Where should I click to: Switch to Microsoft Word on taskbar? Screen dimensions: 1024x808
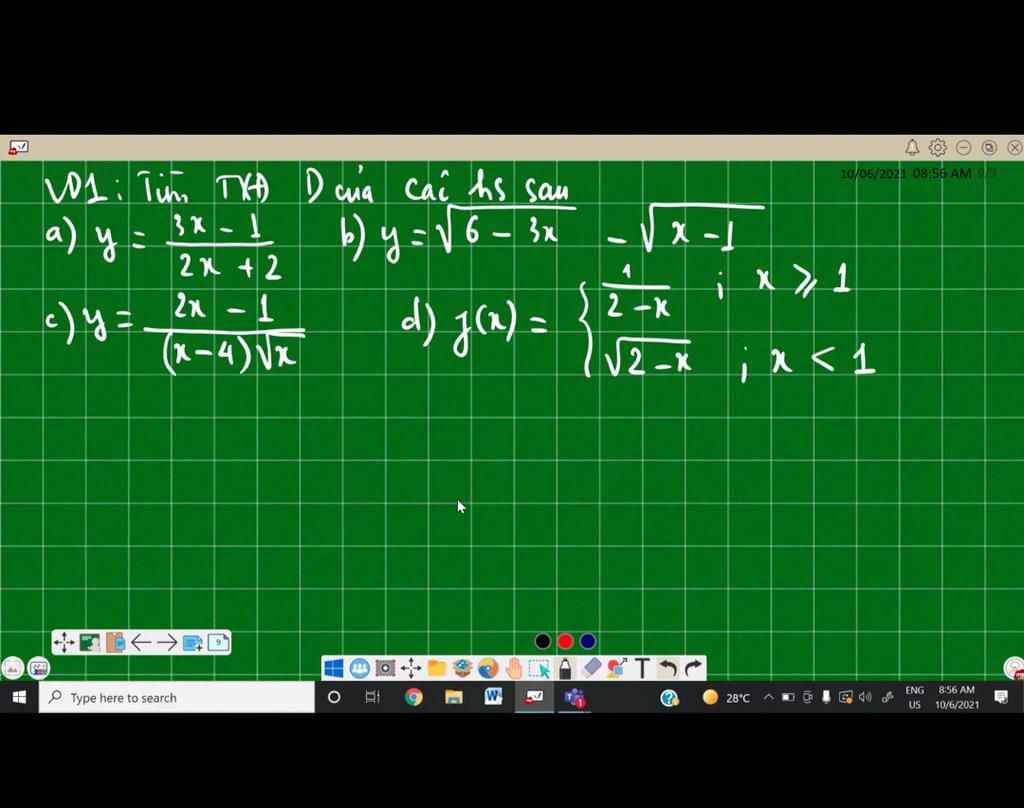494,698
